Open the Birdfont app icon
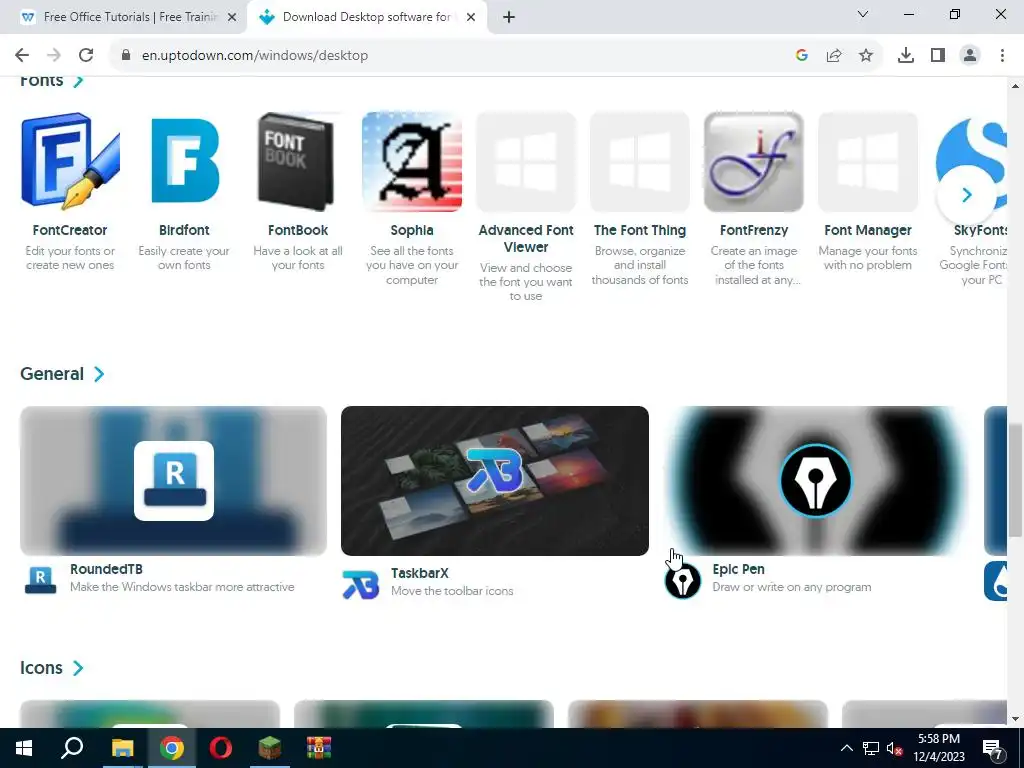 pyautogui.click(x=184, y=161)
